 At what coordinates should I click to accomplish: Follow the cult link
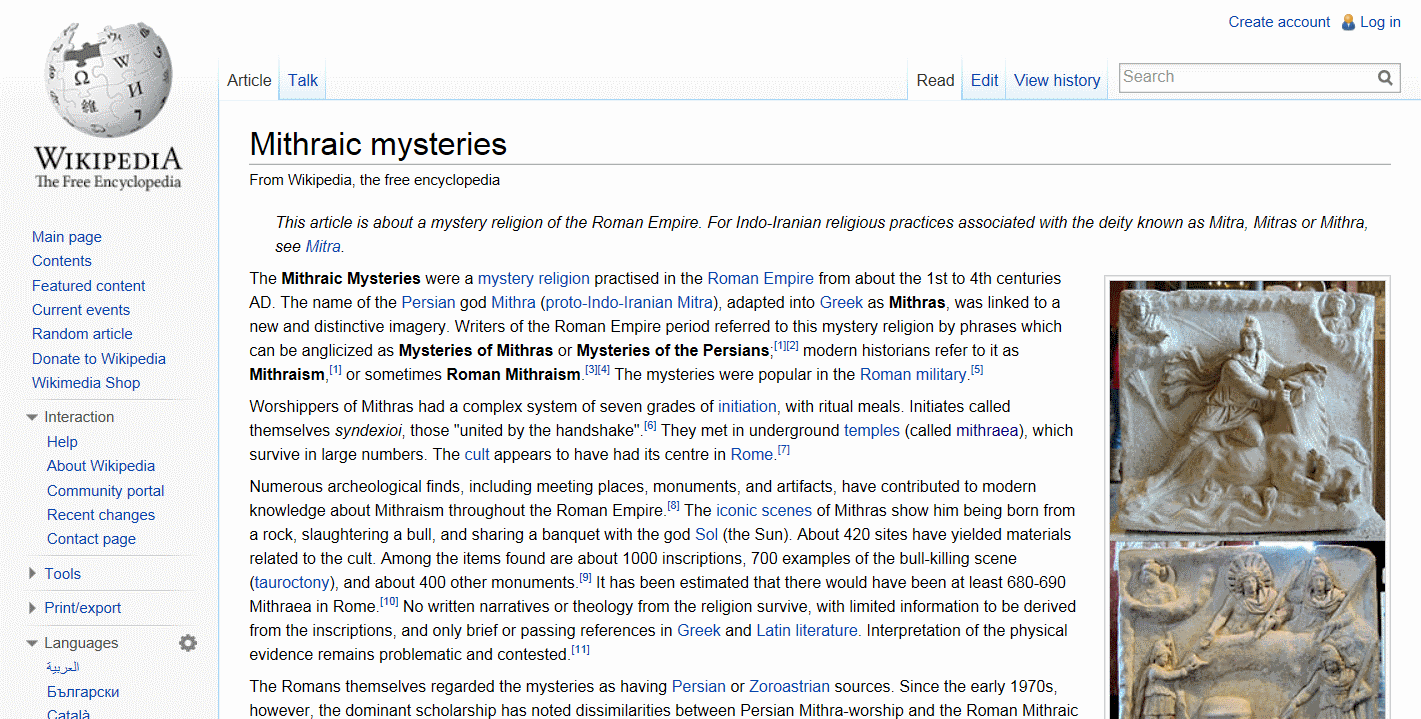point(477,454)
